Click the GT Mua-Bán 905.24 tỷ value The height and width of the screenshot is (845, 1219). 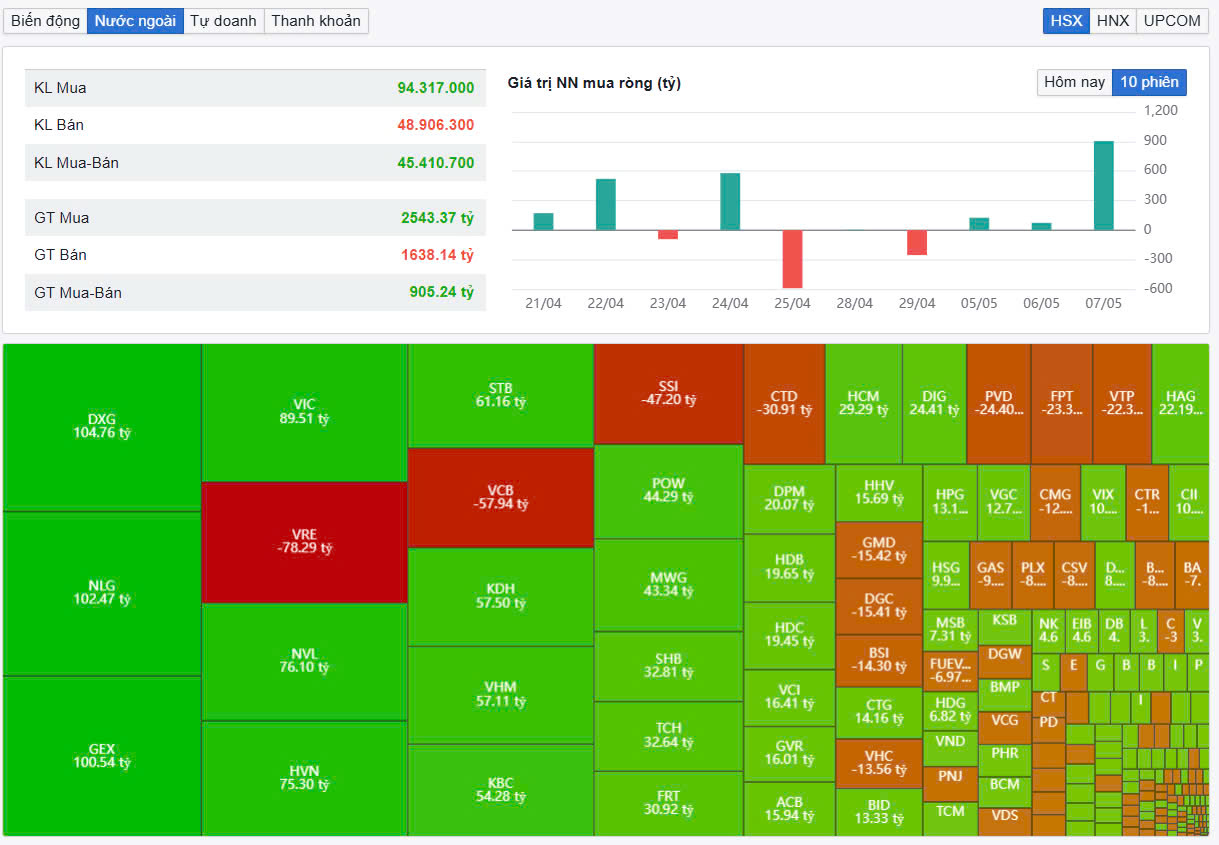441,293
